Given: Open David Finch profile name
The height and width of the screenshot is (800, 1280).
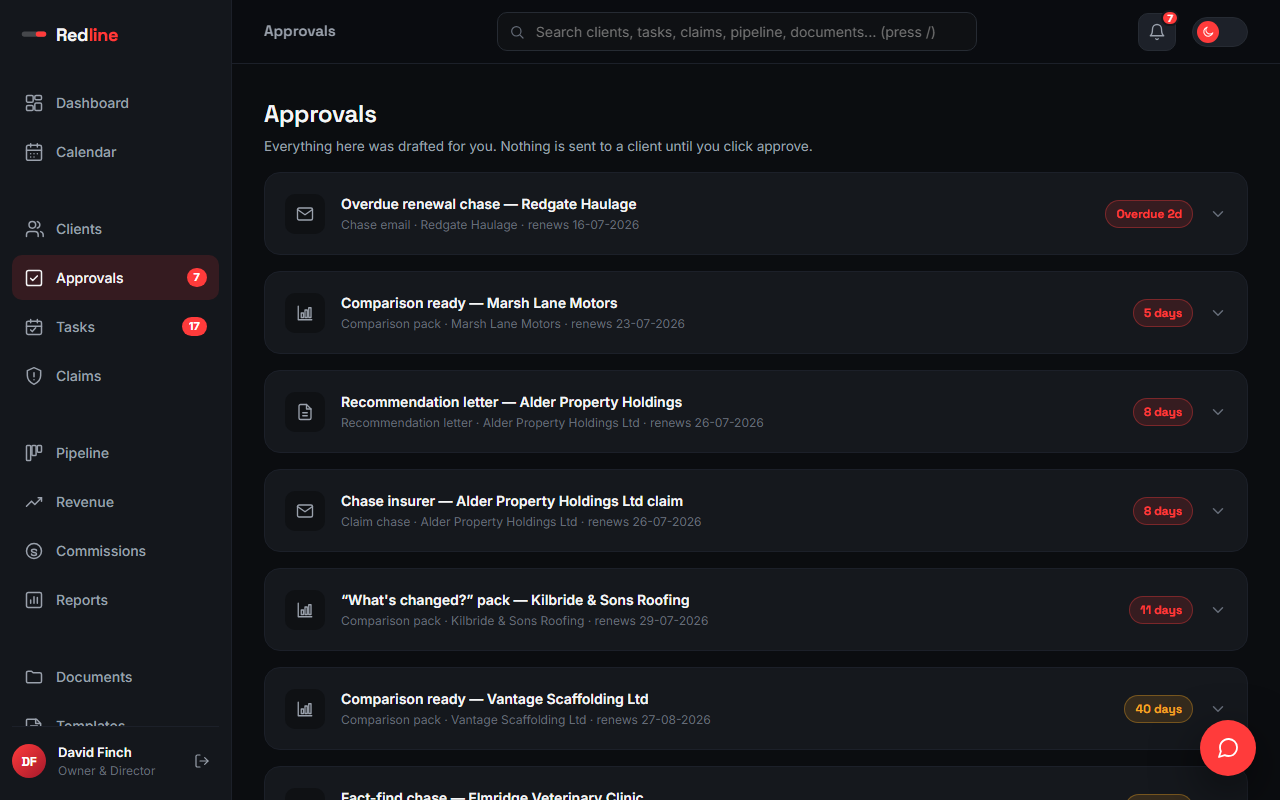Looking at the screenshot, I should click(x=95, y=752).
